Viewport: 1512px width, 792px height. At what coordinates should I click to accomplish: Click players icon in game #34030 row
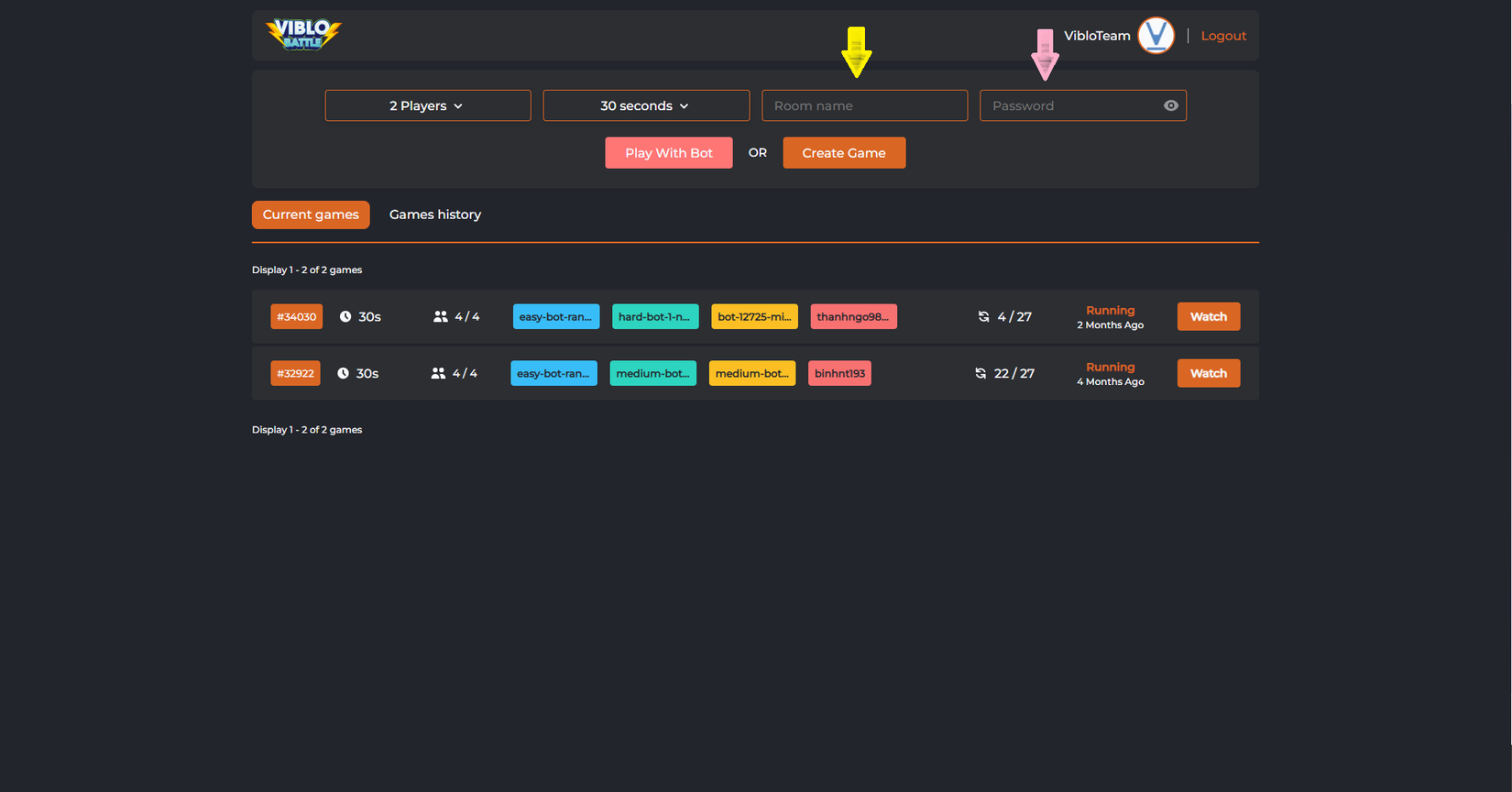click(x=441, y=316)
